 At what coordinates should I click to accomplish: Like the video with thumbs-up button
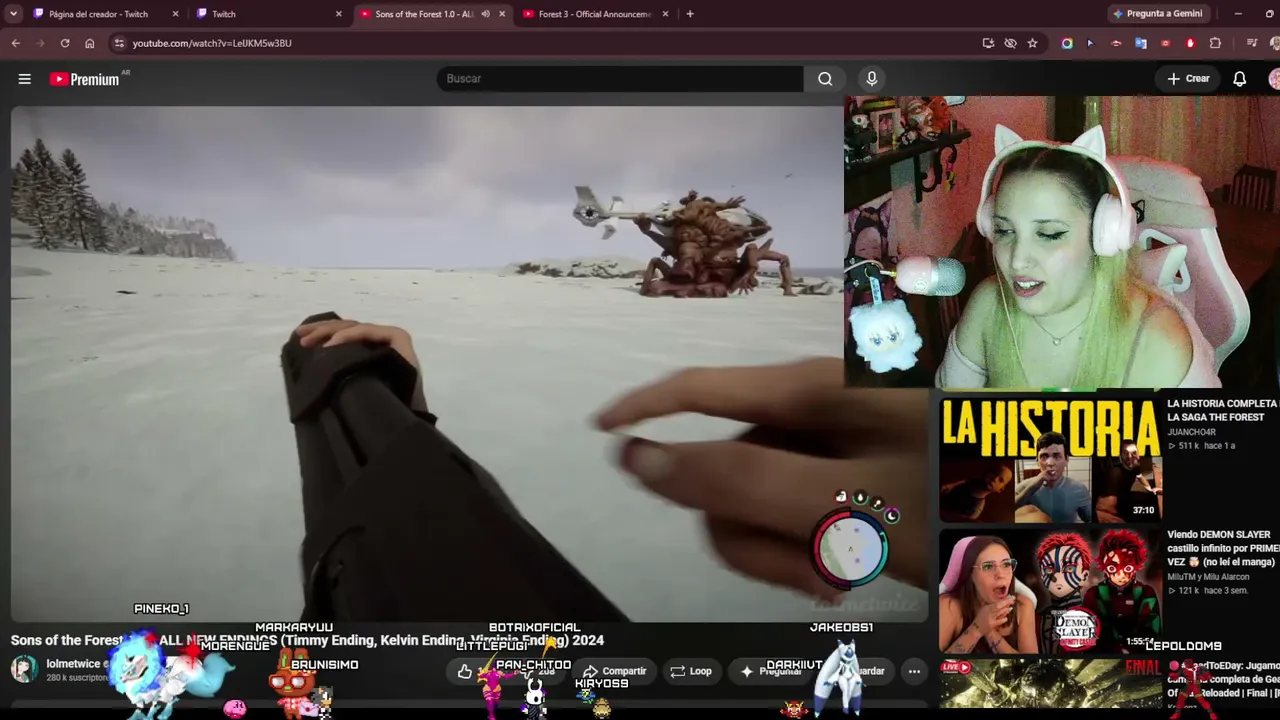tap(465, 672)
